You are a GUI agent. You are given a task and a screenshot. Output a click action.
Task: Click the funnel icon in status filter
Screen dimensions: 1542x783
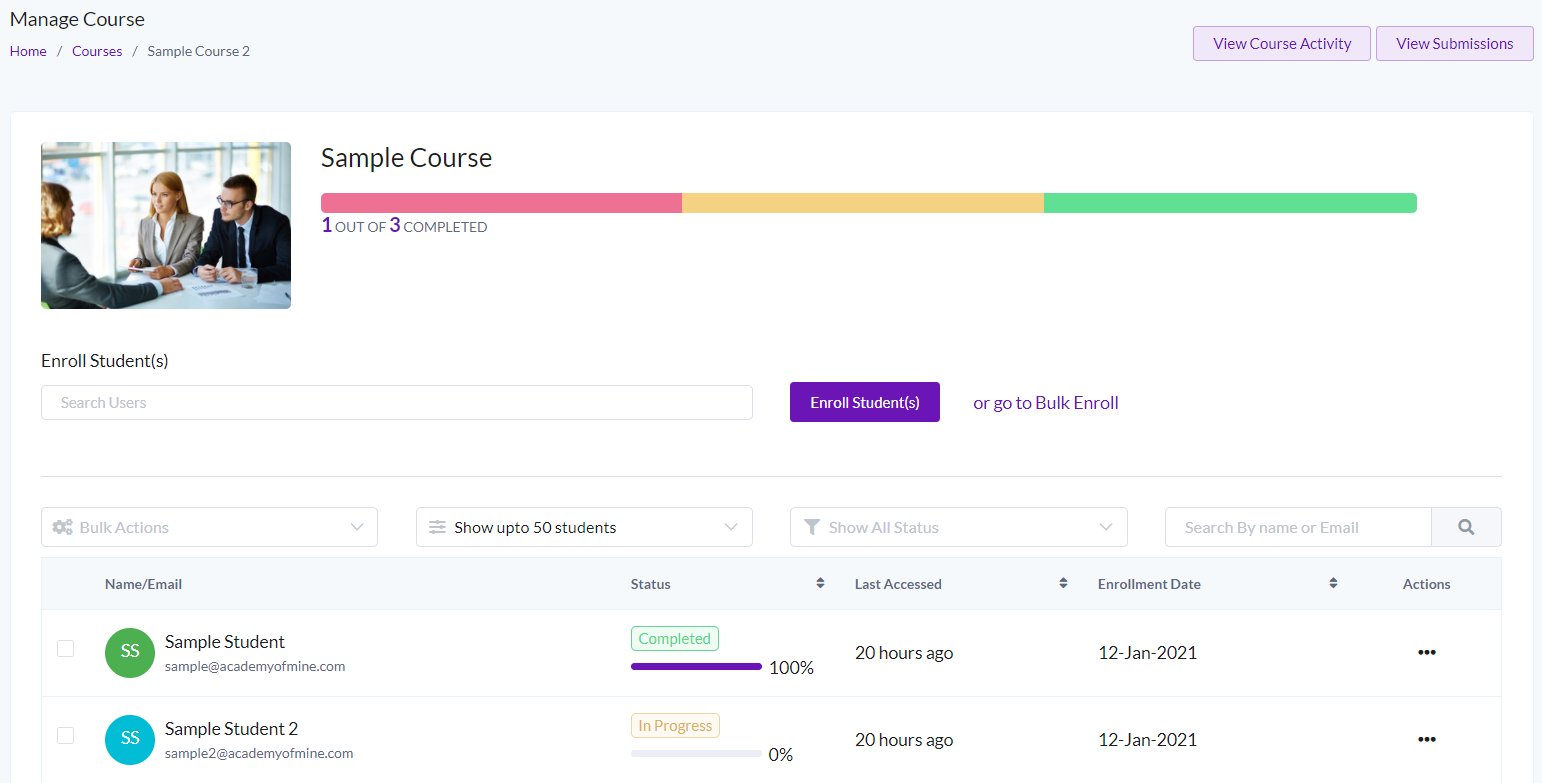click(x=812, y=527)
